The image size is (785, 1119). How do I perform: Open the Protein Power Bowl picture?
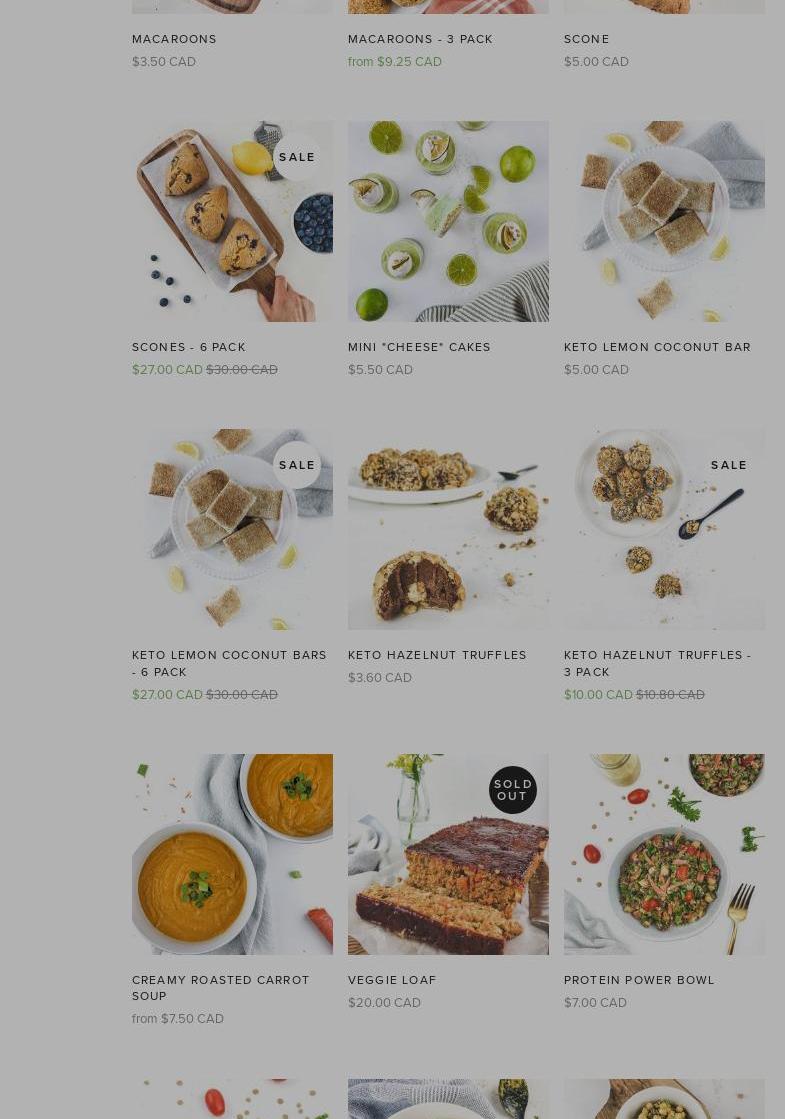pos(664,854)
